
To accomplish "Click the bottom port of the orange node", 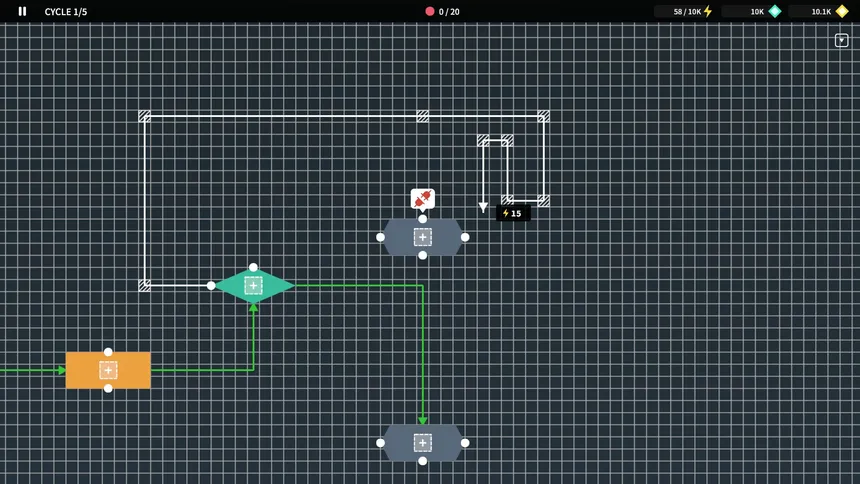I will pyautogui.click(x=108, y=389).
